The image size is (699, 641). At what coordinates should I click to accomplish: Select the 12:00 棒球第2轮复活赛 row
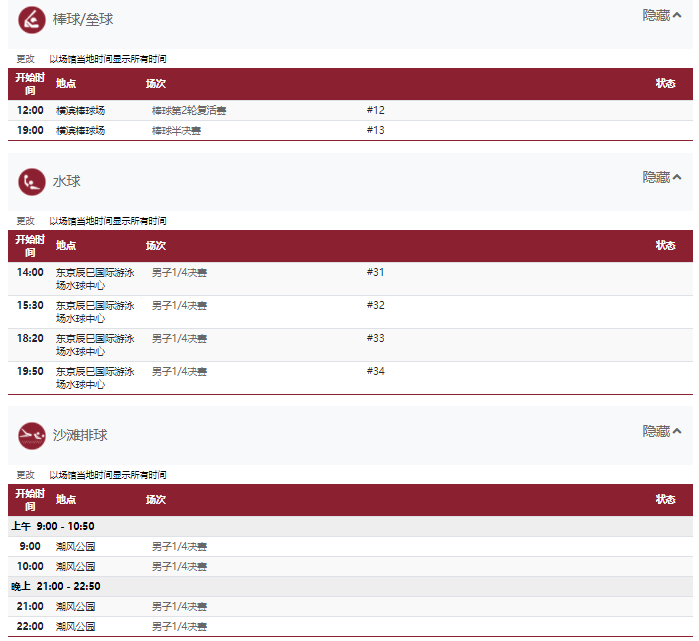point(350,110)
